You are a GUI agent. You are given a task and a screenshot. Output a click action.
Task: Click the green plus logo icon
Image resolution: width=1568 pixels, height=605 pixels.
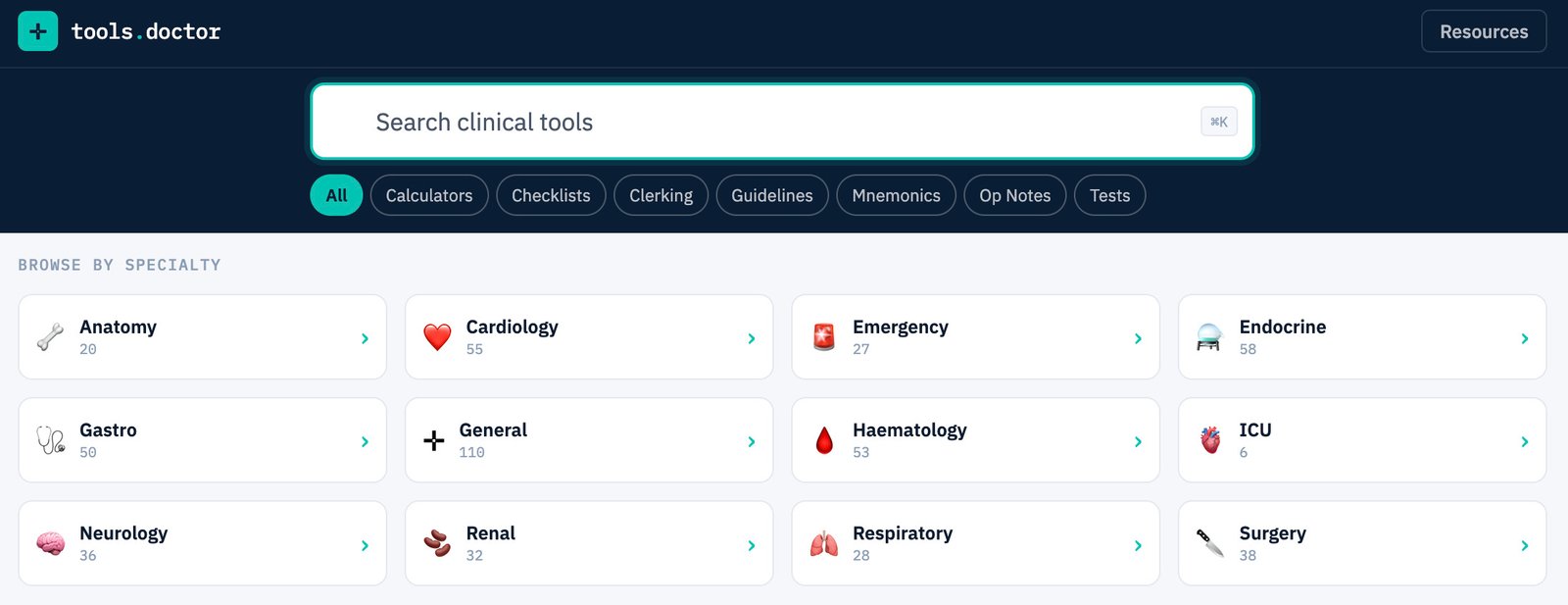tap(38, 31)
